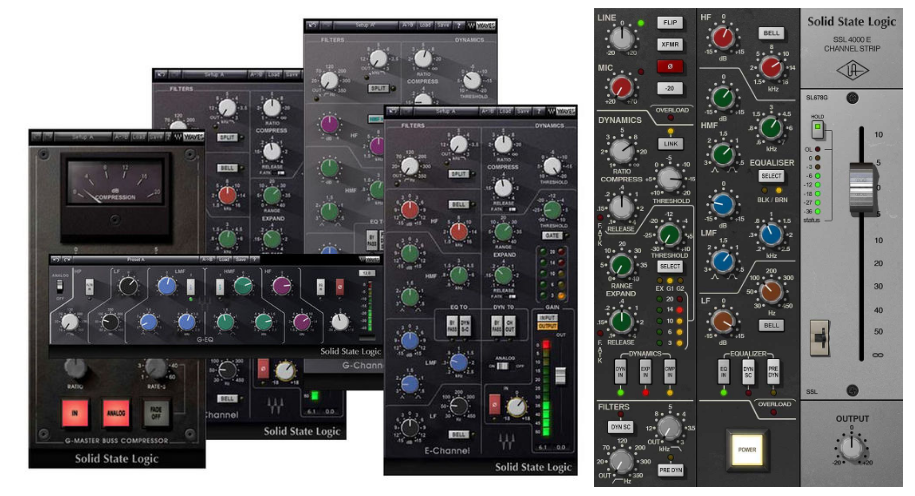
Task: Click the IN button on G-Master Buss Compressor
Action: pos(75,413)
